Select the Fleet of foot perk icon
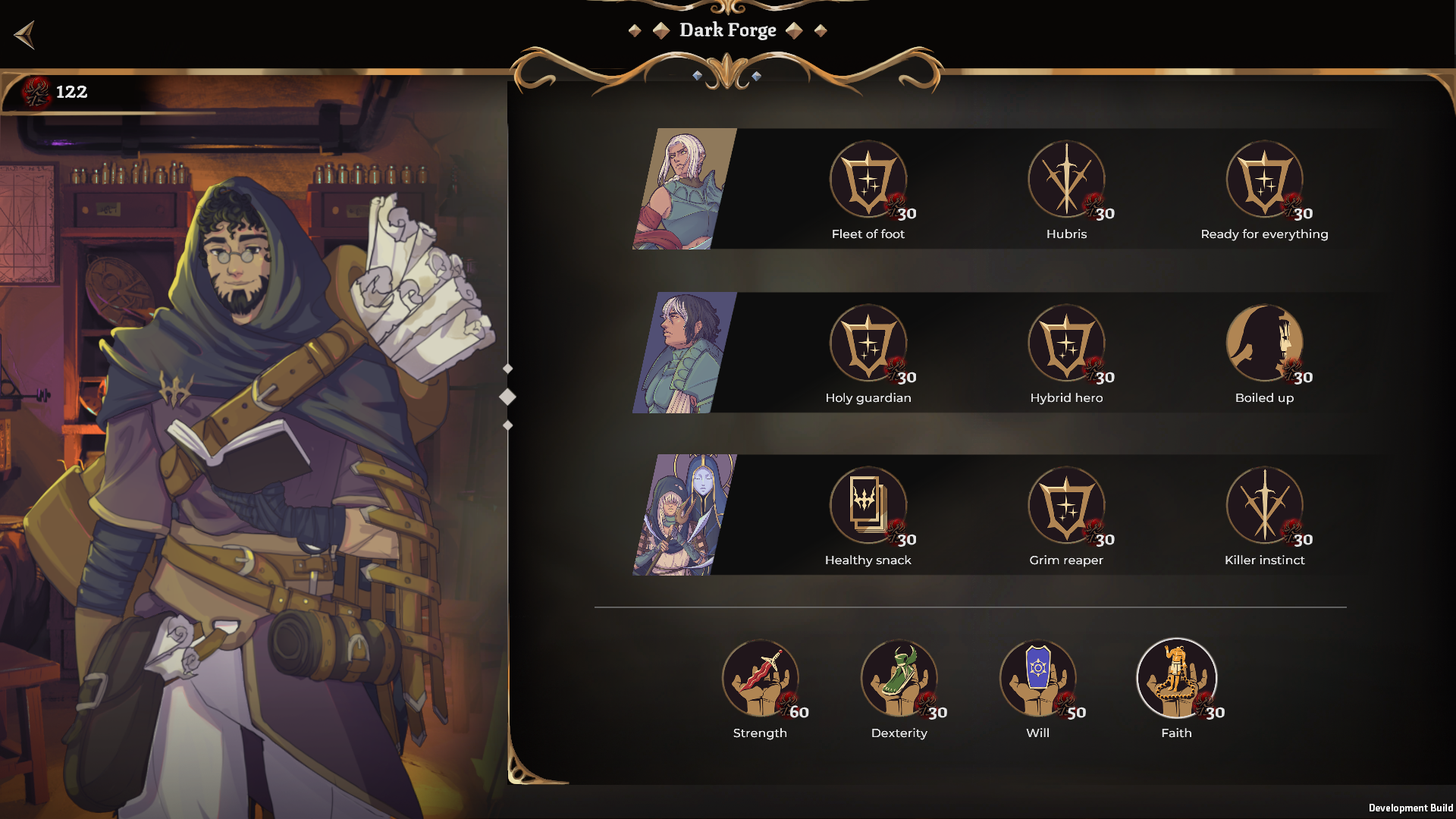The width and height of the screenshot is (1456, 819). point(868,180)
